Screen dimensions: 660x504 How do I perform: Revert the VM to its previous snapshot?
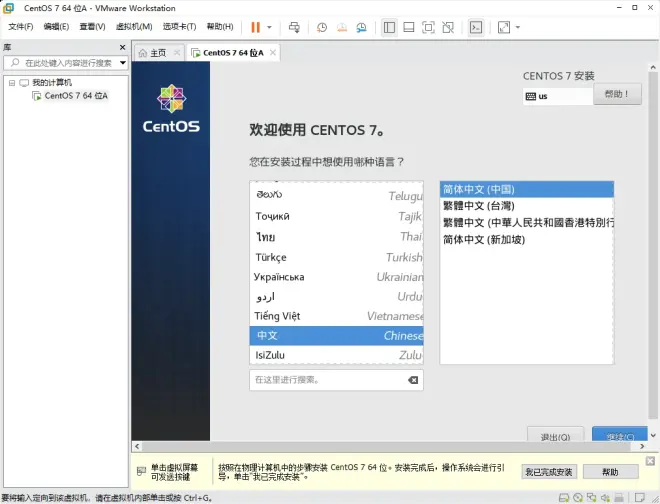341,28
